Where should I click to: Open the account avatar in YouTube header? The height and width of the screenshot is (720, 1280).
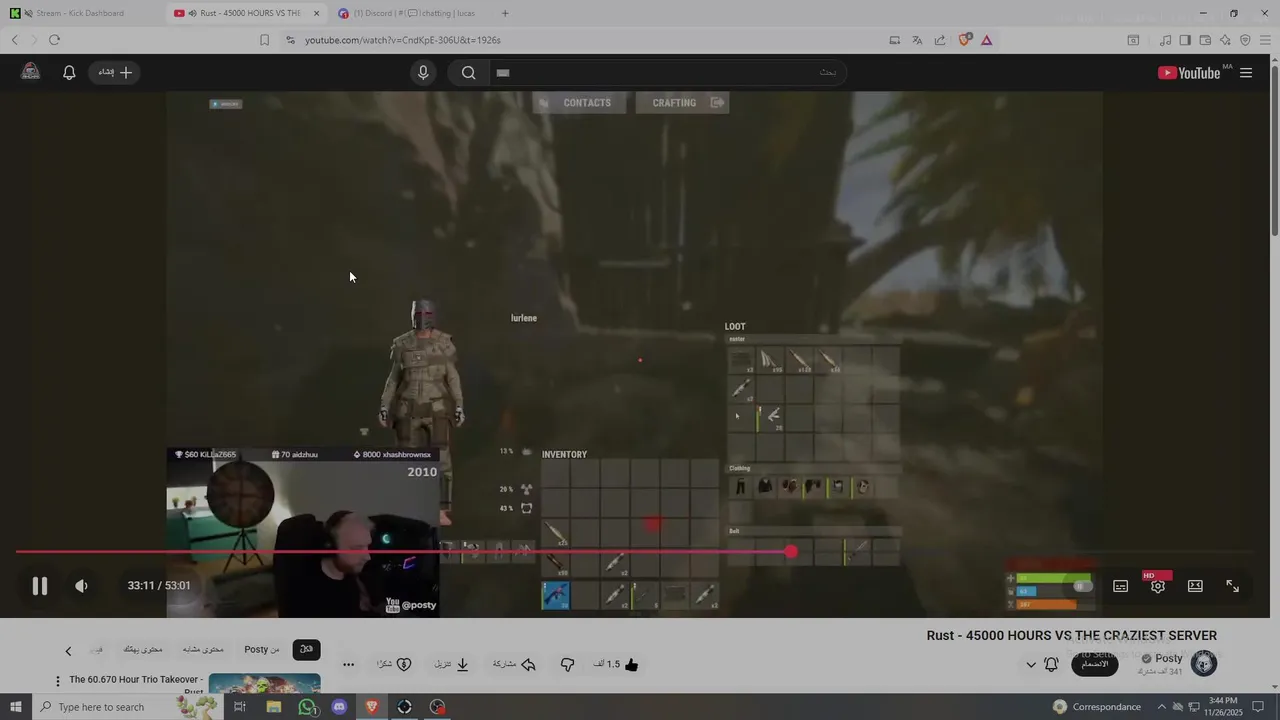tap(31, 71)
